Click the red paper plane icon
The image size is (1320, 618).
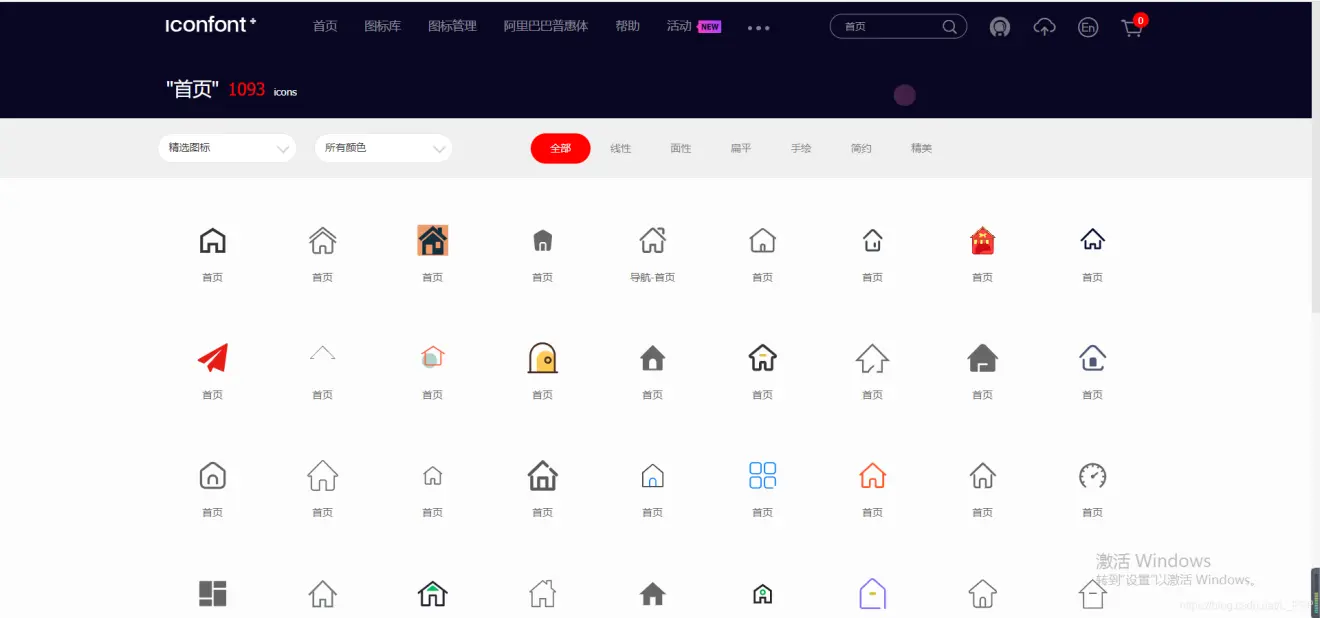click(212, 358)
